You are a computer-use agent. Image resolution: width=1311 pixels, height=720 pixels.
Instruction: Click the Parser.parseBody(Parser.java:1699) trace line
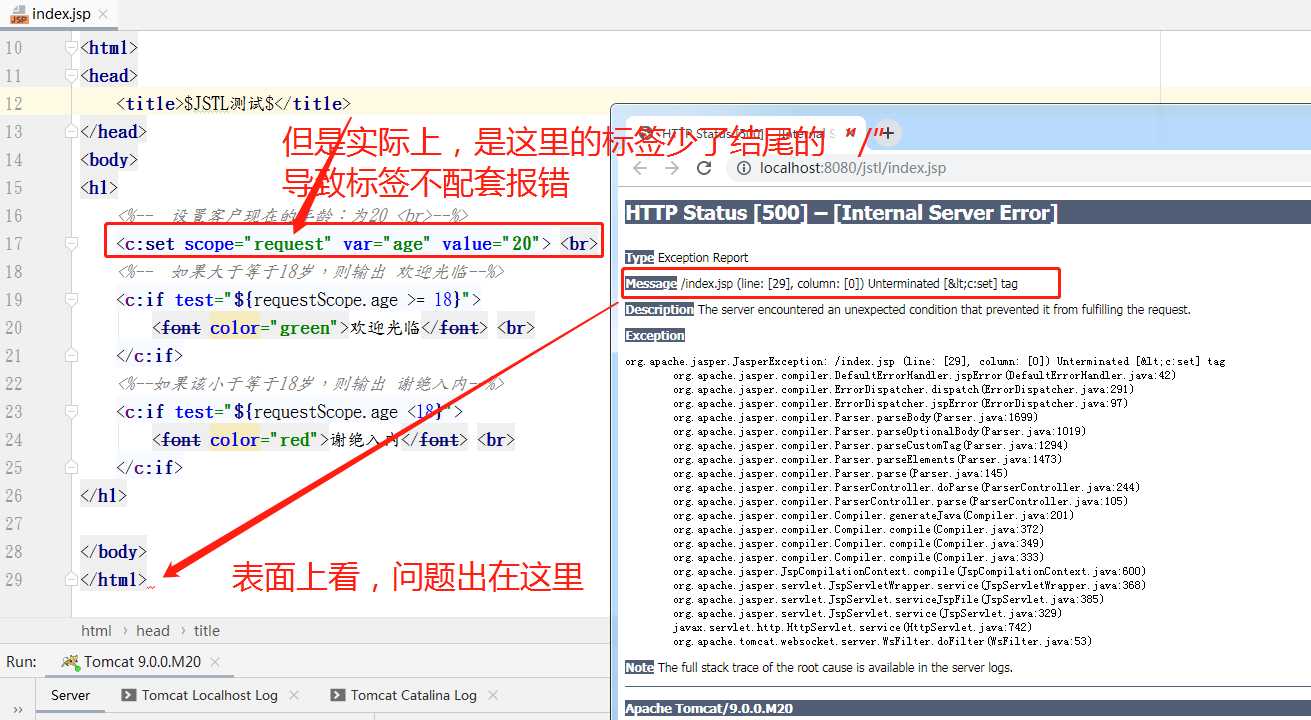click(856, 418)
